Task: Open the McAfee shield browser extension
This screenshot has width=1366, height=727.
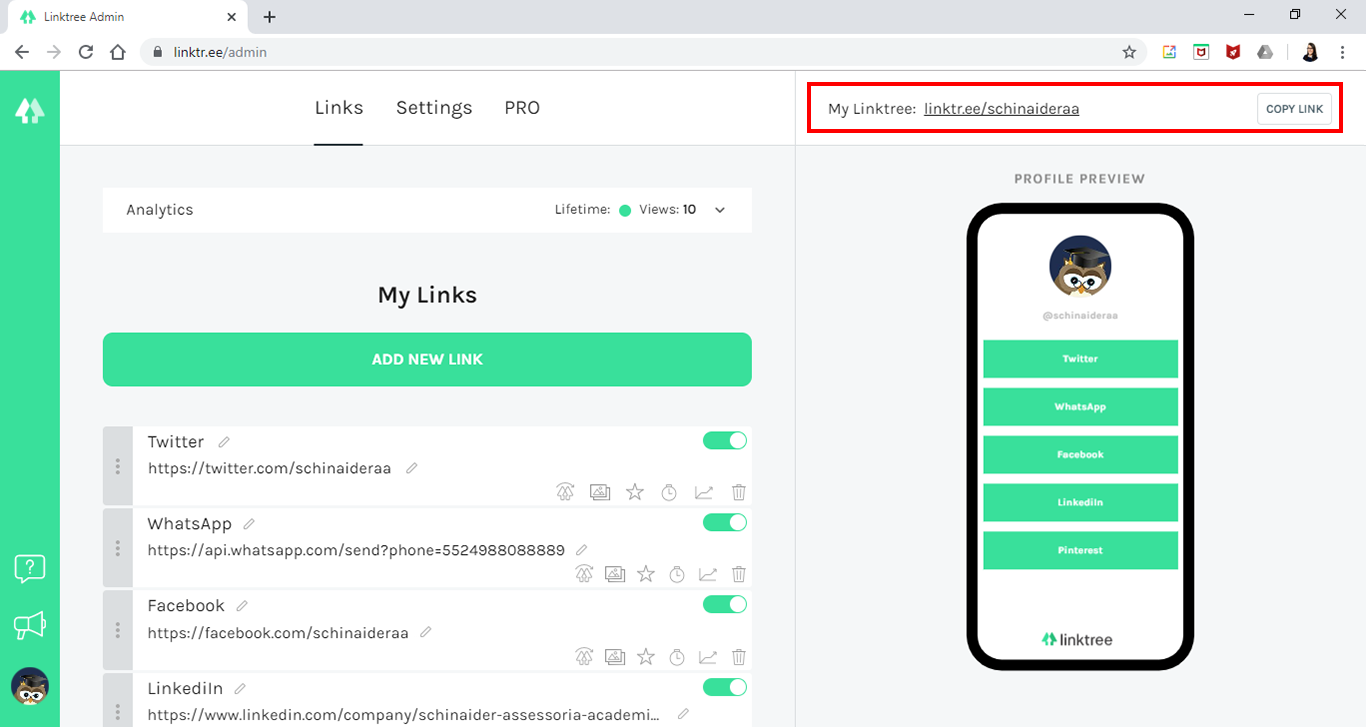Action: pyautogui.click(x=1233, y=52)
